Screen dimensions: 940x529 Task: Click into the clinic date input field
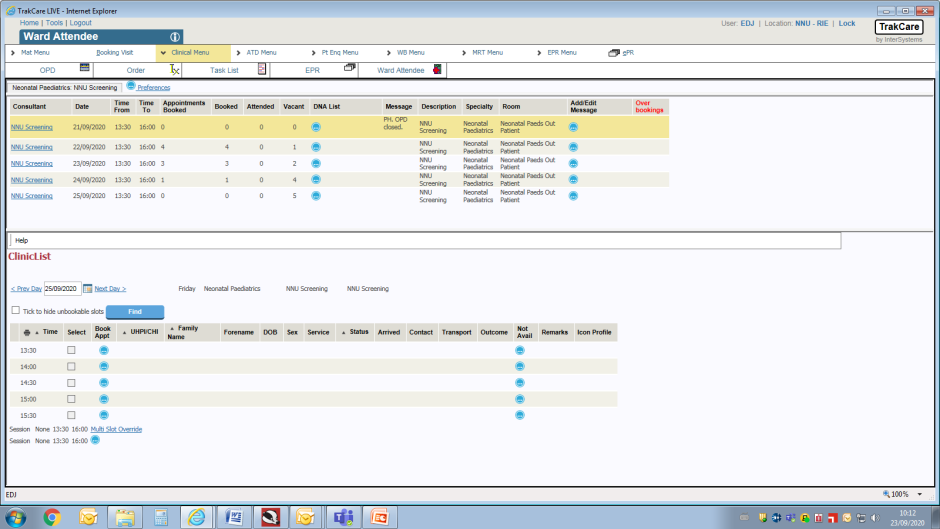point(62,289)
